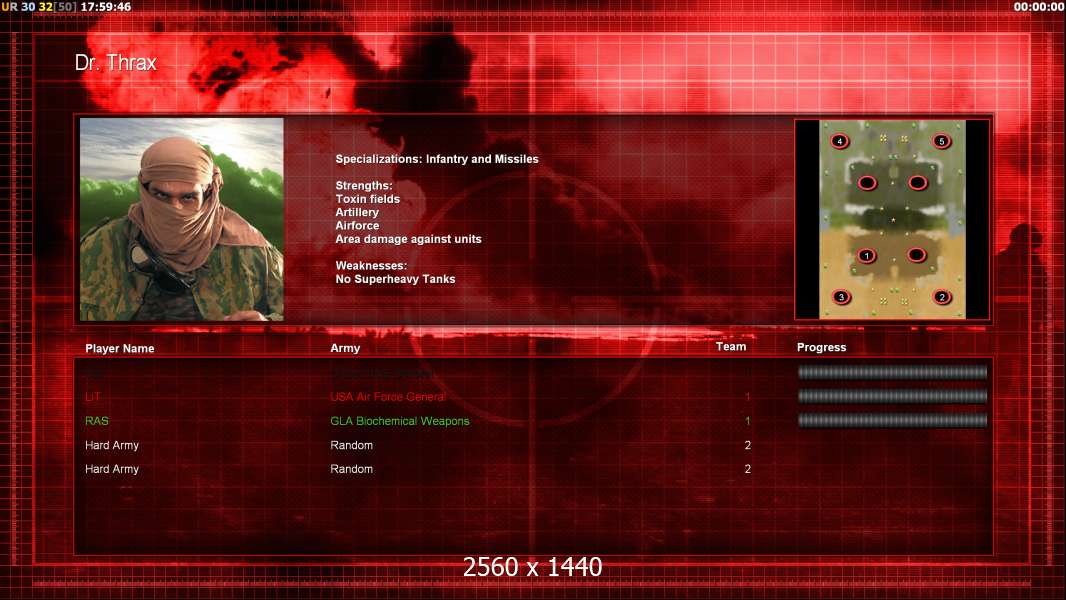Click Dr. Thrax general portrait
Image resolution: width=1066 pixels, height=600 pixels.
pos(182,219)
